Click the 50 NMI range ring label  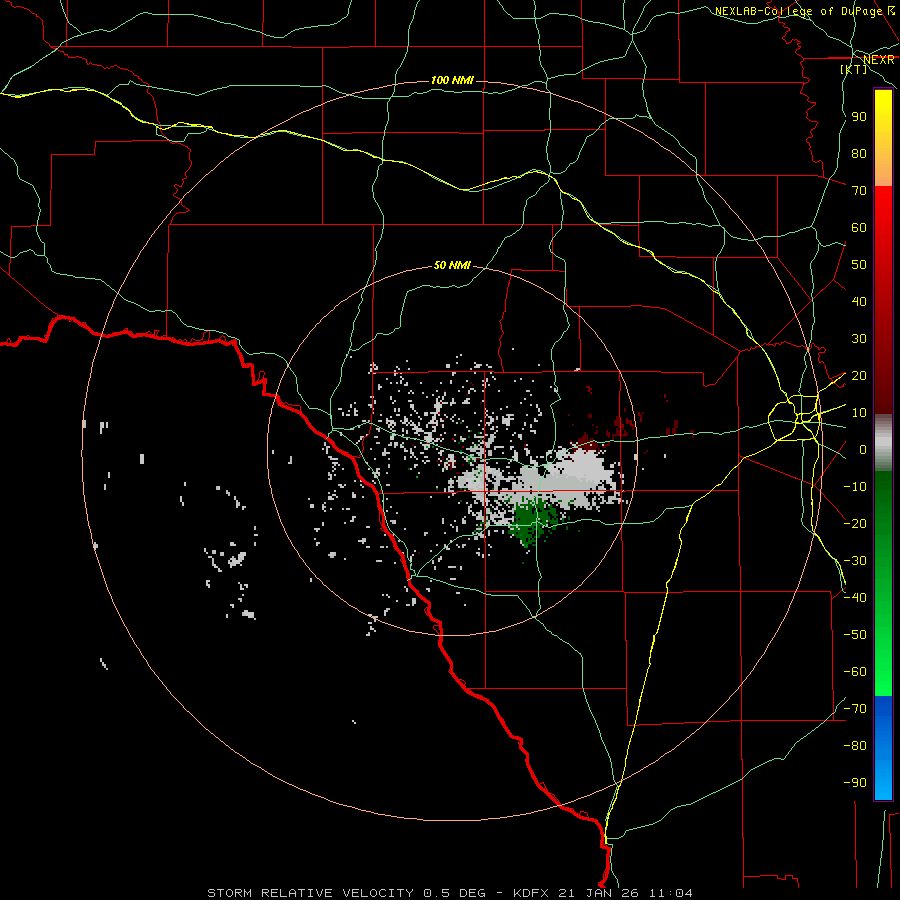[452, 265]
